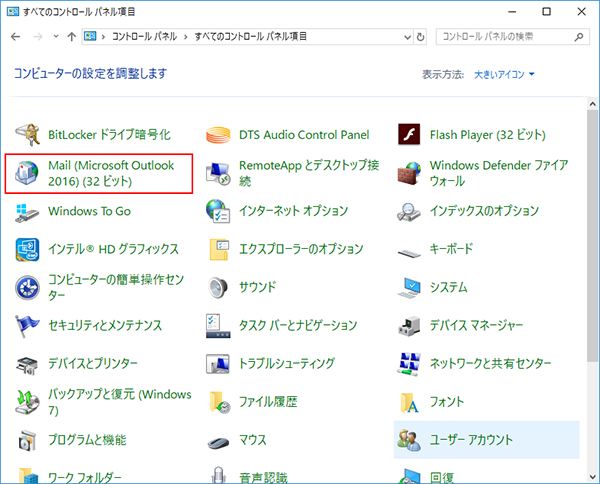Click the Back navigation arrow
Image resolution: width=600 pixels, height=484 pixels.
[15, 36]
